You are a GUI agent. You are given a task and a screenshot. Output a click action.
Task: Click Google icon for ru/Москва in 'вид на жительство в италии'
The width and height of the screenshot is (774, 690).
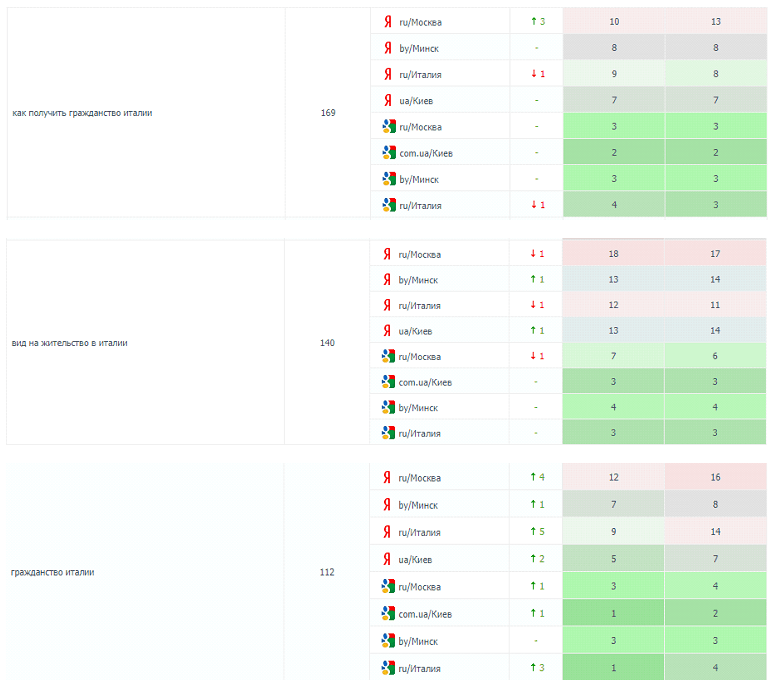388,356
